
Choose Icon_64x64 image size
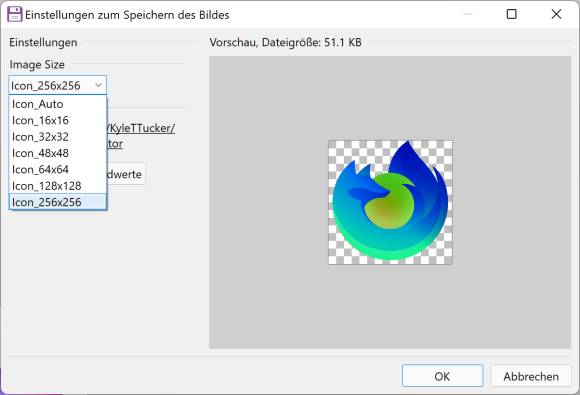coord(58,169)
